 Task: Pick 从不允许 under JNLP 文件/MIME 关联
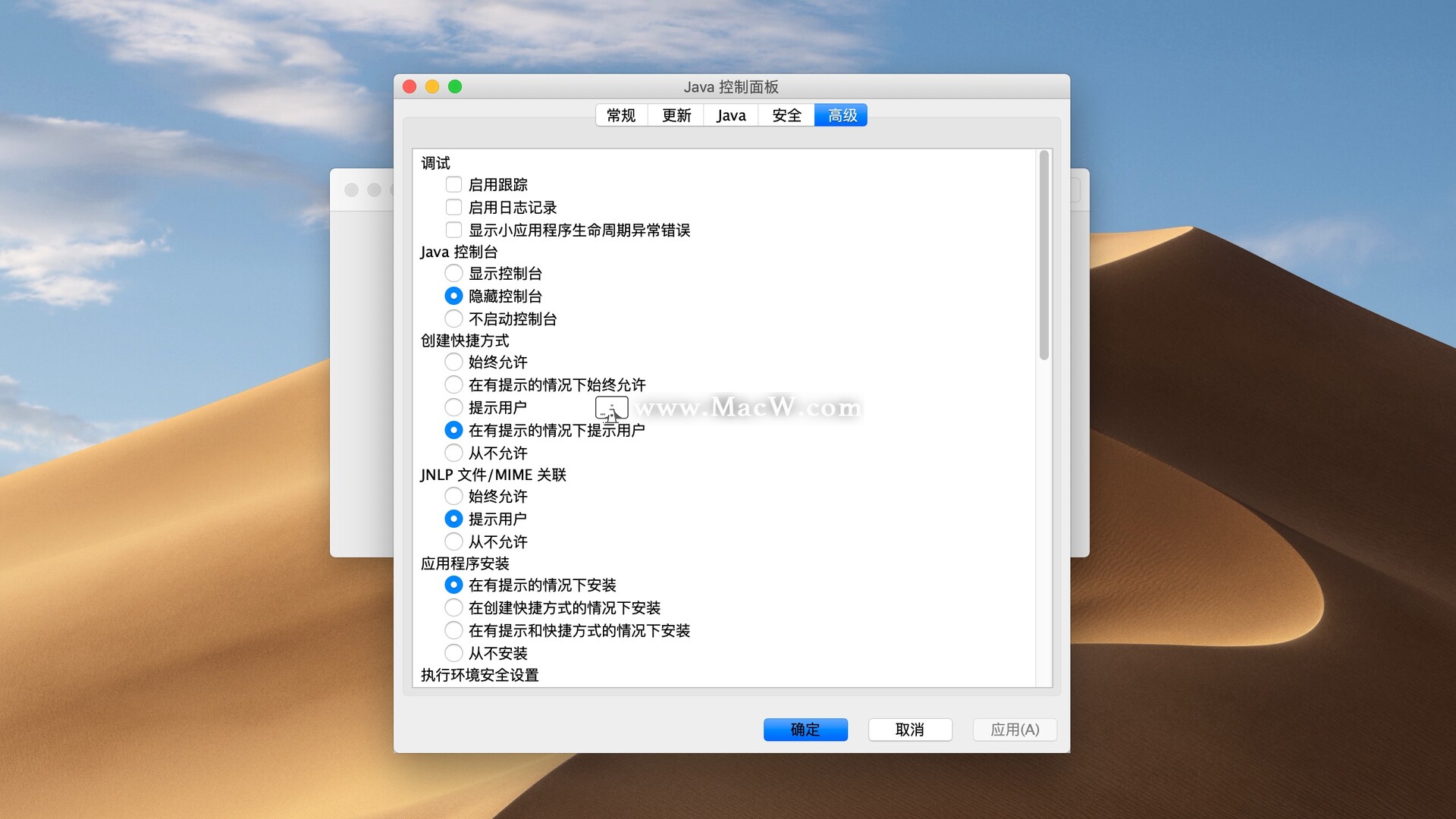pos(453,541)
